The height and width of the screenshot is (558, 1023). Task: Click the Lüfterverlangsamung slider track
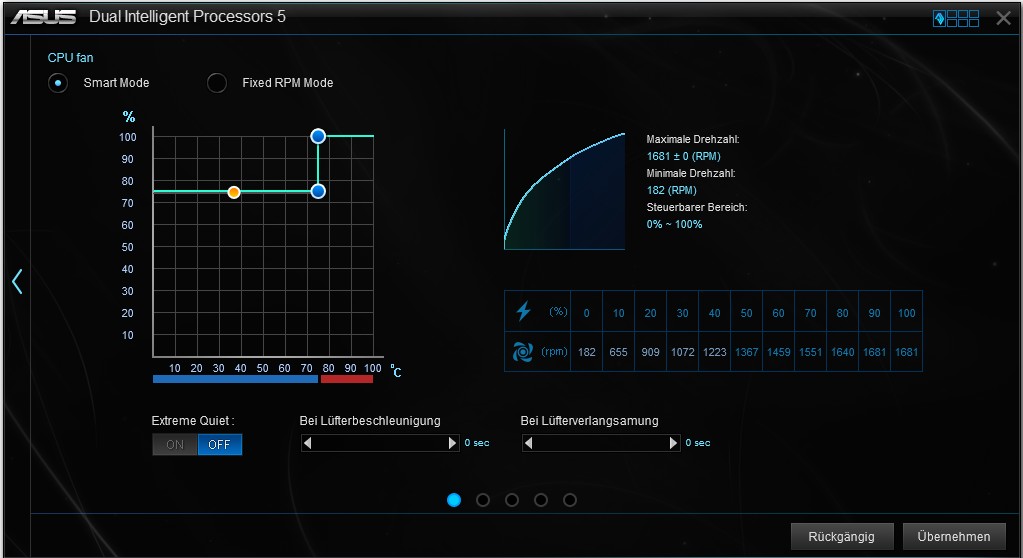point(601,443)
